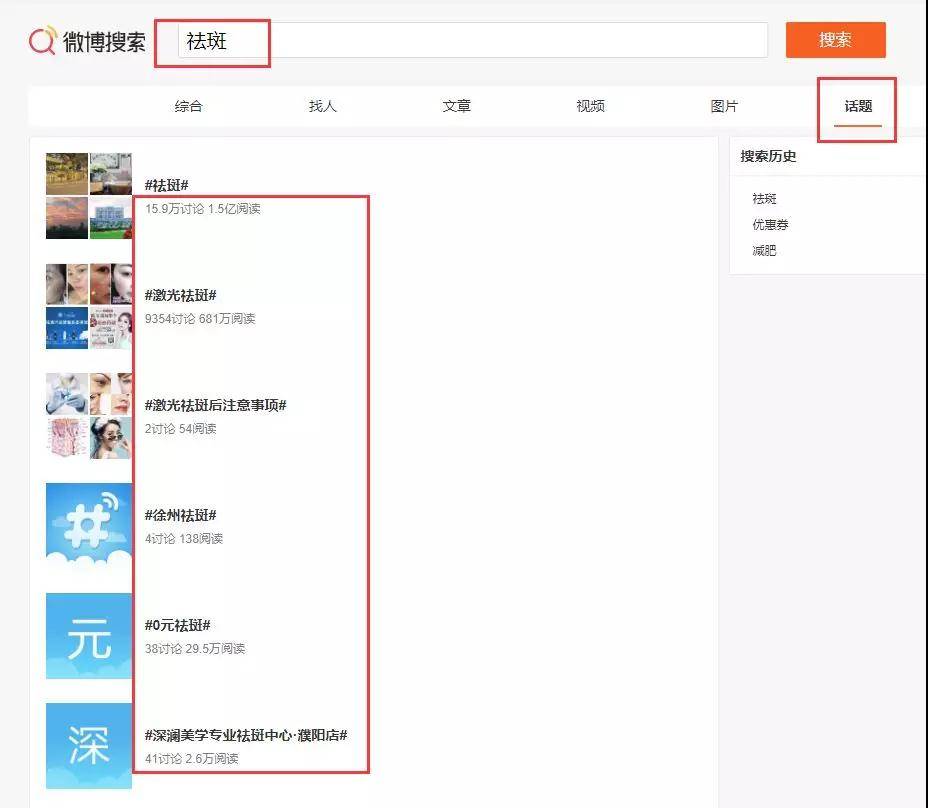This screenshot has width=928, height=808.
Task: Click the 4讨论 138阅读 stats text
Action: pos(183,539)
